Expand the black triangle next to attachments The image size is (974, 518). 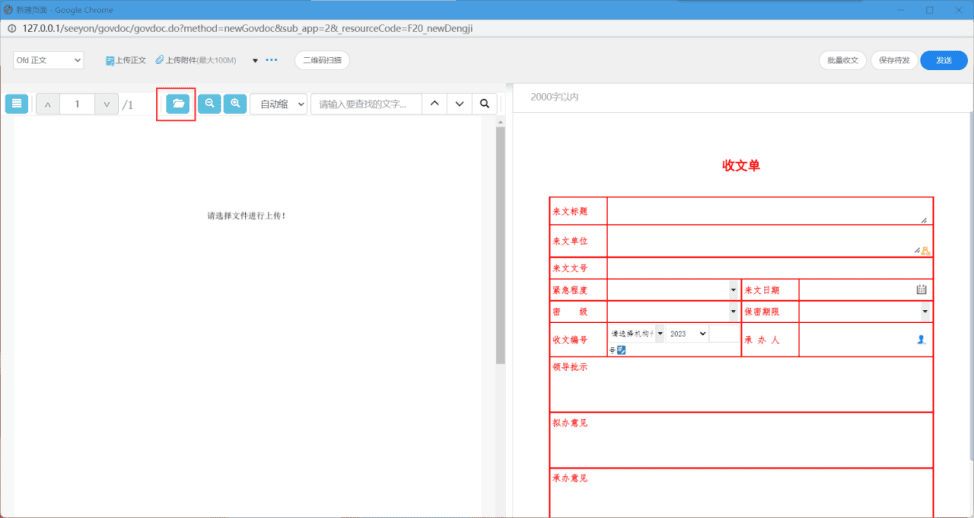[255, 61]
